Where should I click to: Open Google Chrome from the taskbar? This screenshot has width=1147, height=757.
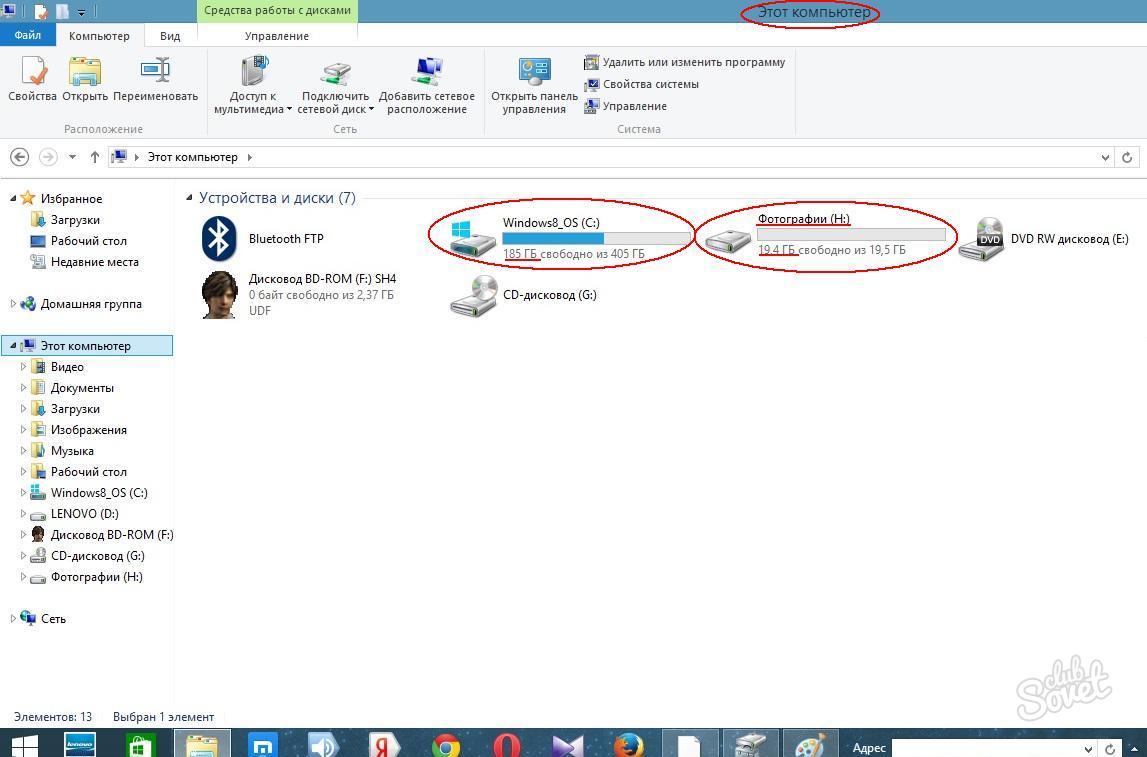[446, 746]
